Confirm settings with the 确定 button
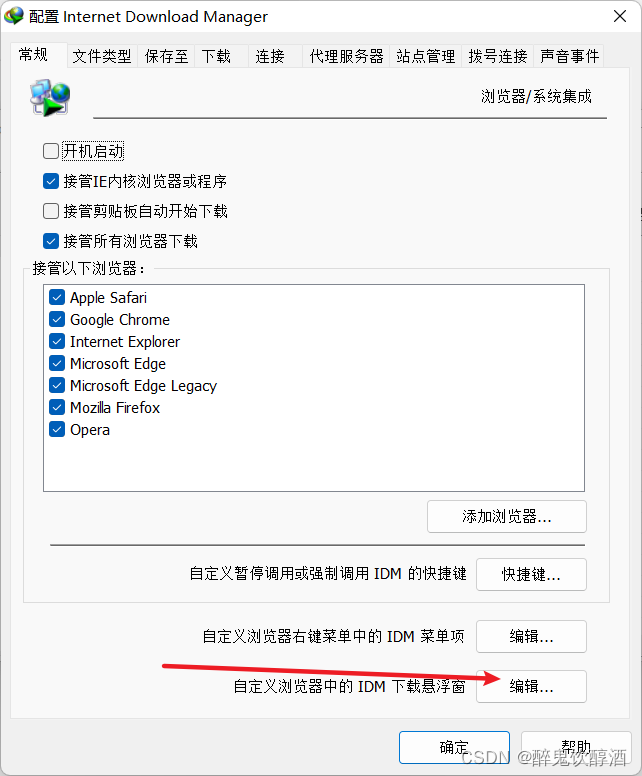This screenshot has height=776, width=642. [x=454, y=747]
